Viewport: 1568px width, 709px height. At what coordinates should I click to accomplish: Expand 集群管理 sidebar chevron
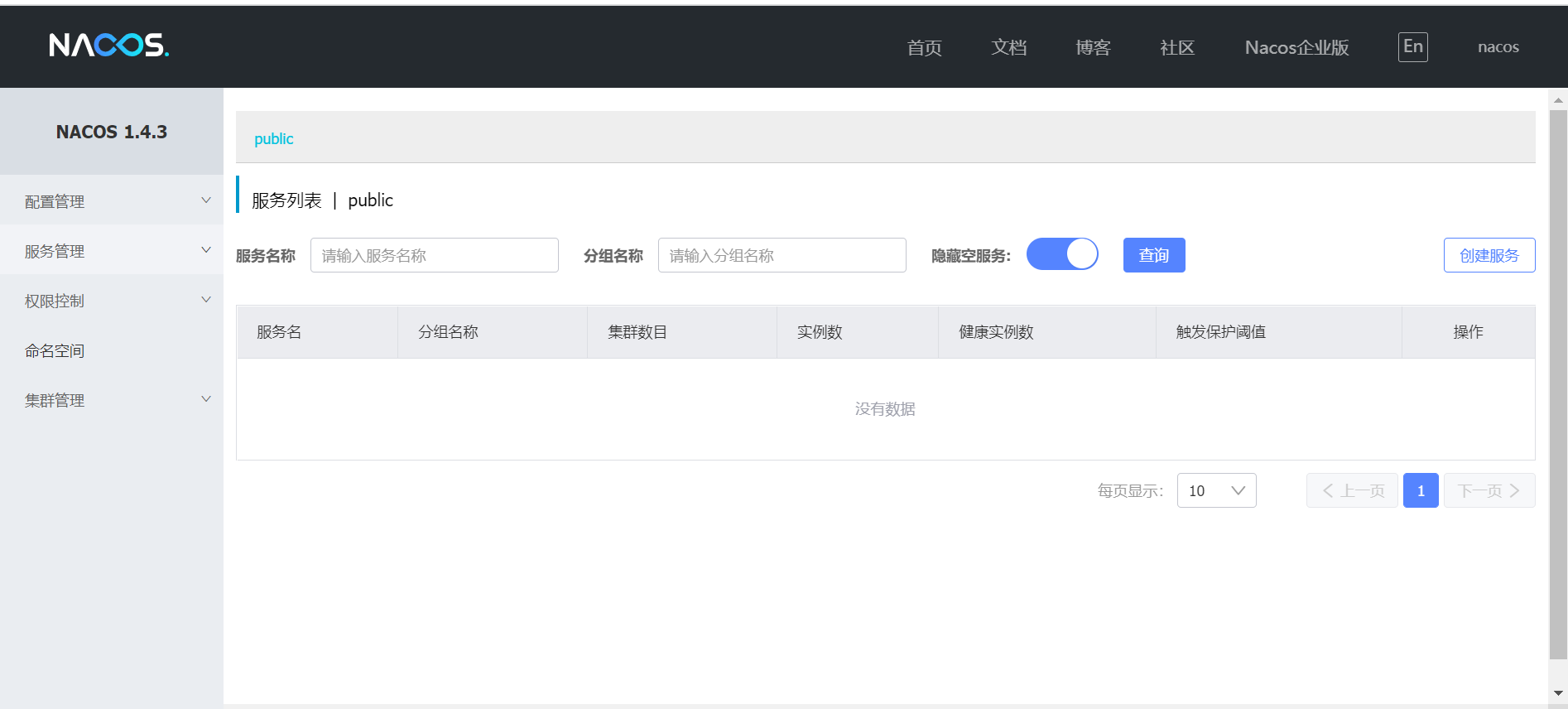[206, 399]
